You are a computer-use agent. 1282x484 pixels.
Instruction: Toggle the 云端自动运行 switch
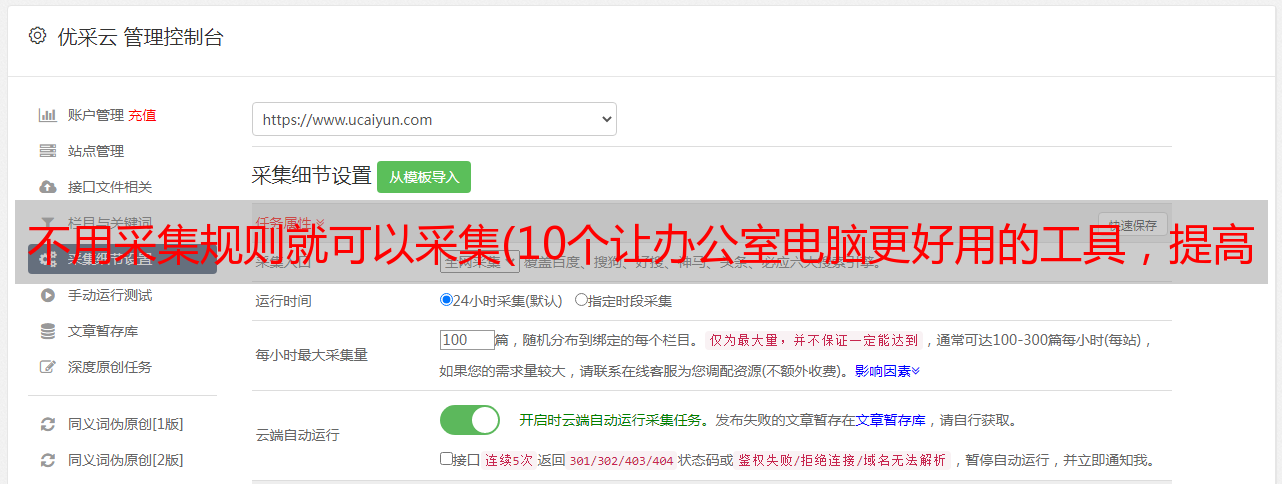coord(470,420)
